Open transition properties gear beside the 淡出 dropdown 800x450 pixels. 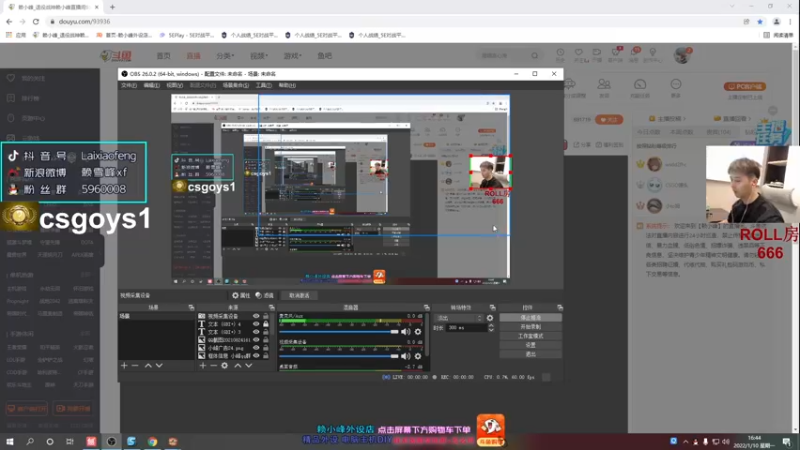490,318
